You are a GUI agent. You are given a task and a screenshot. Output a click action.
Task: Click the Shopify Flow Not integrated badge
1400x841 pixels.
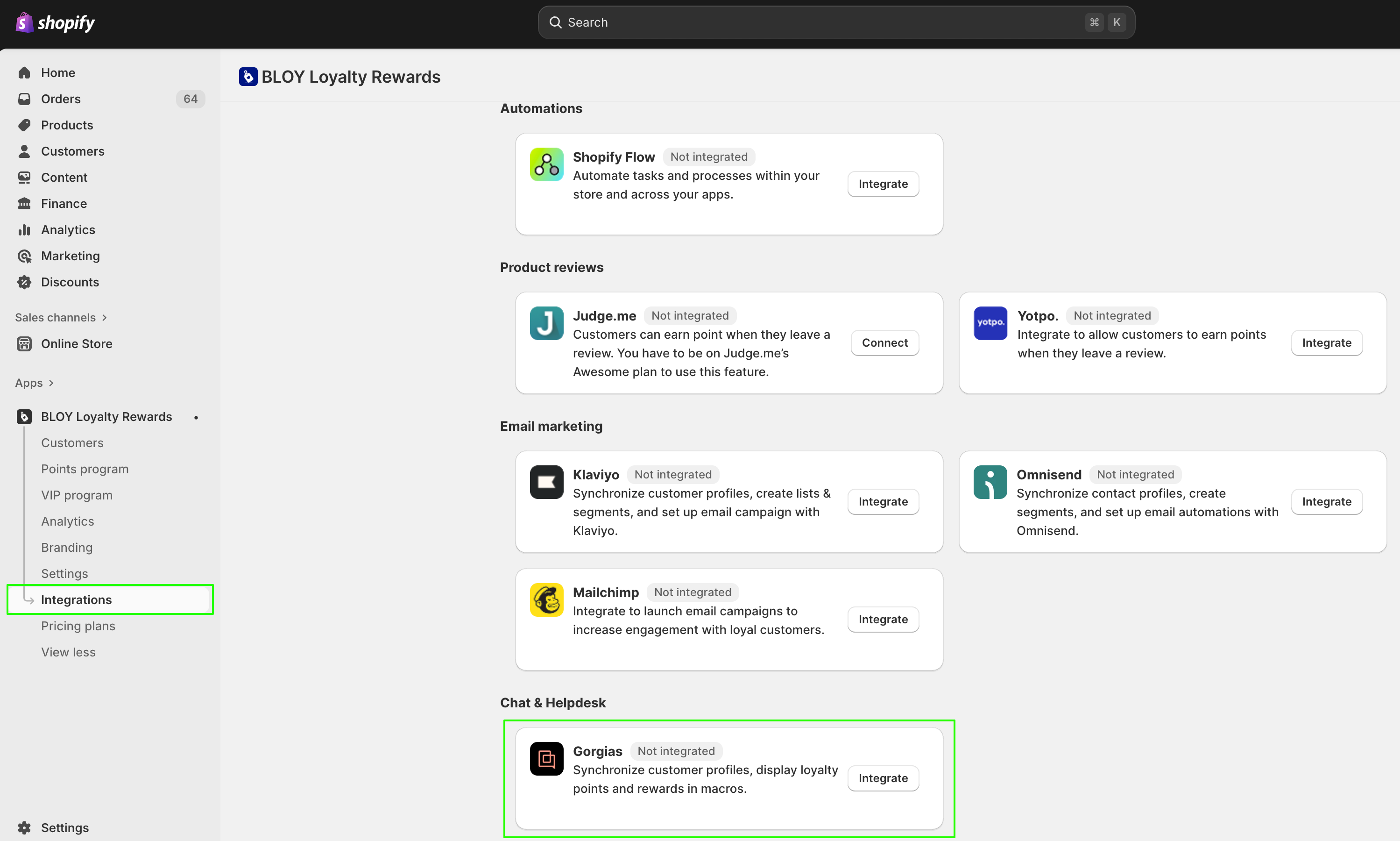click(x=709, y=157)
